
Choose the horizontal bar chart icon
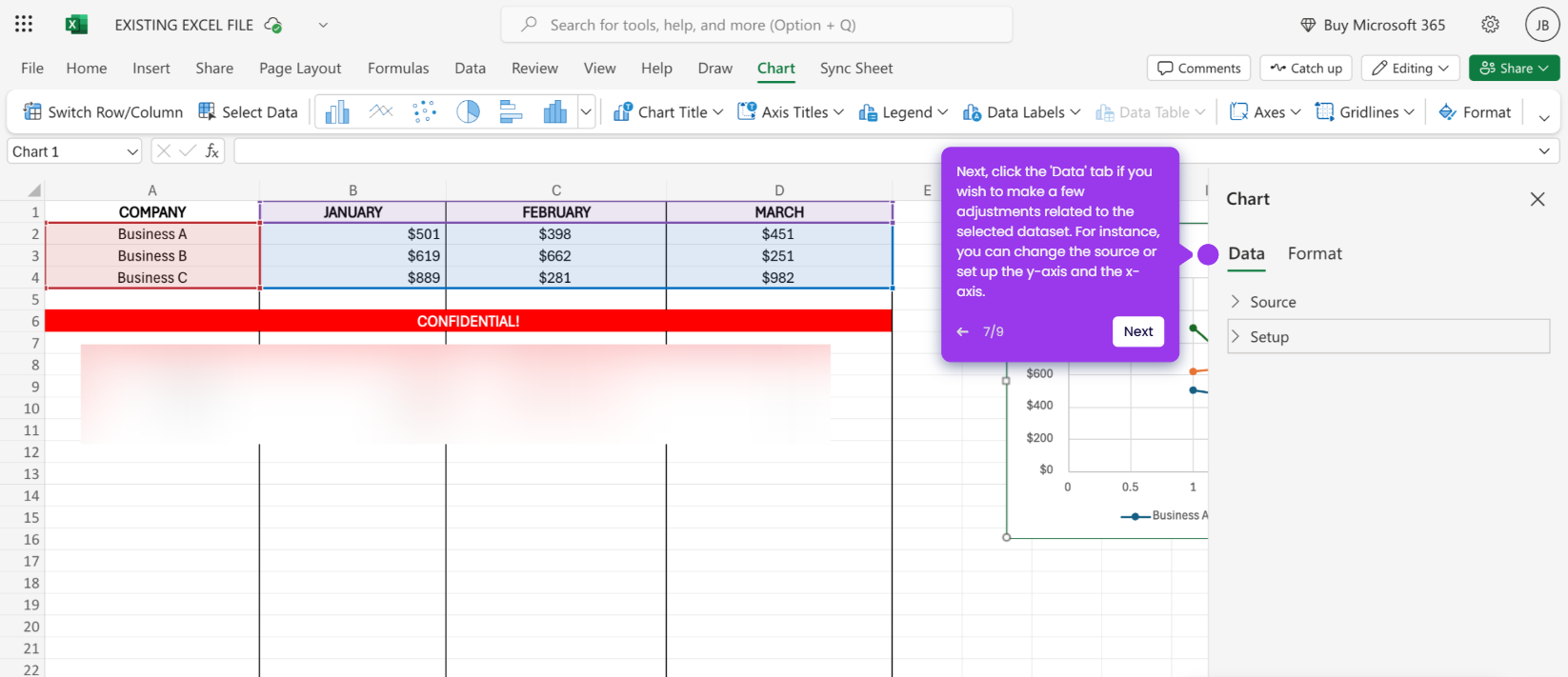tap(512, 112)
